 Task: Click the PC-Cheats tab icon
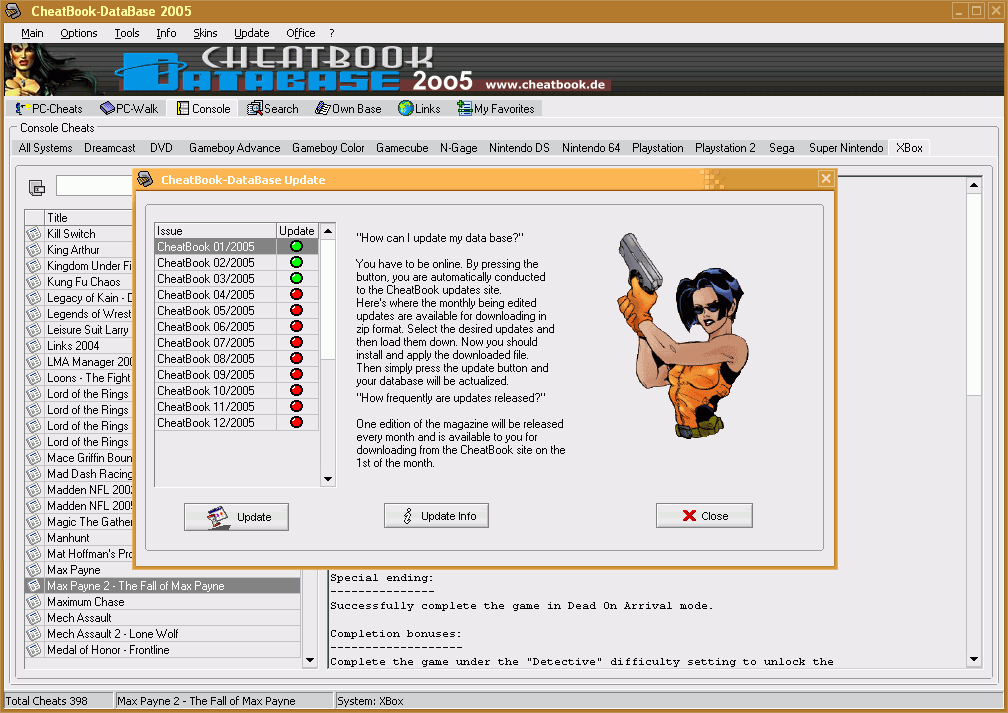(23, 109)
